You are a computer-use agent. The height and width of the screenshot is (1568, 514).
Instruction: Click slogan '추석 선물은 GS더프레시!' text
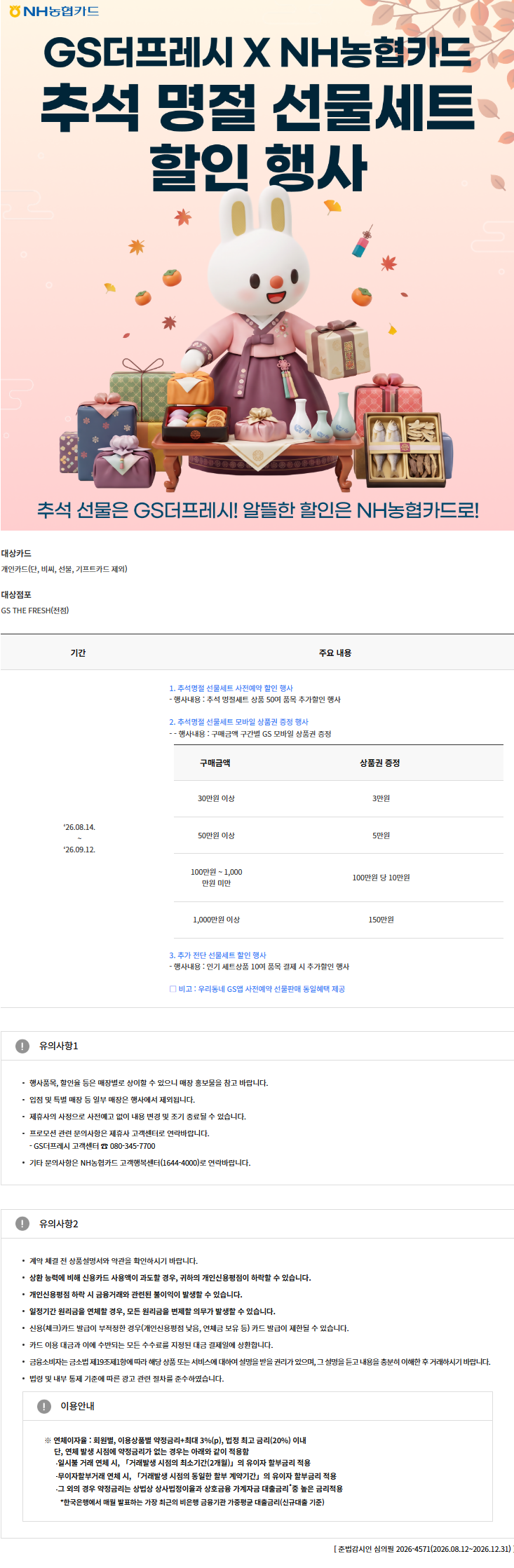pos(137,510)
